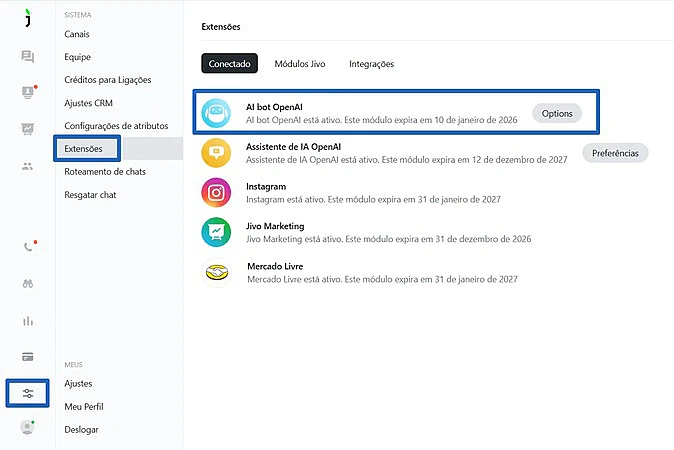Image resolution: width=674 pixels, height=450 pixels.
Task: Click the user avatar status icon
Action: [28, 427]
